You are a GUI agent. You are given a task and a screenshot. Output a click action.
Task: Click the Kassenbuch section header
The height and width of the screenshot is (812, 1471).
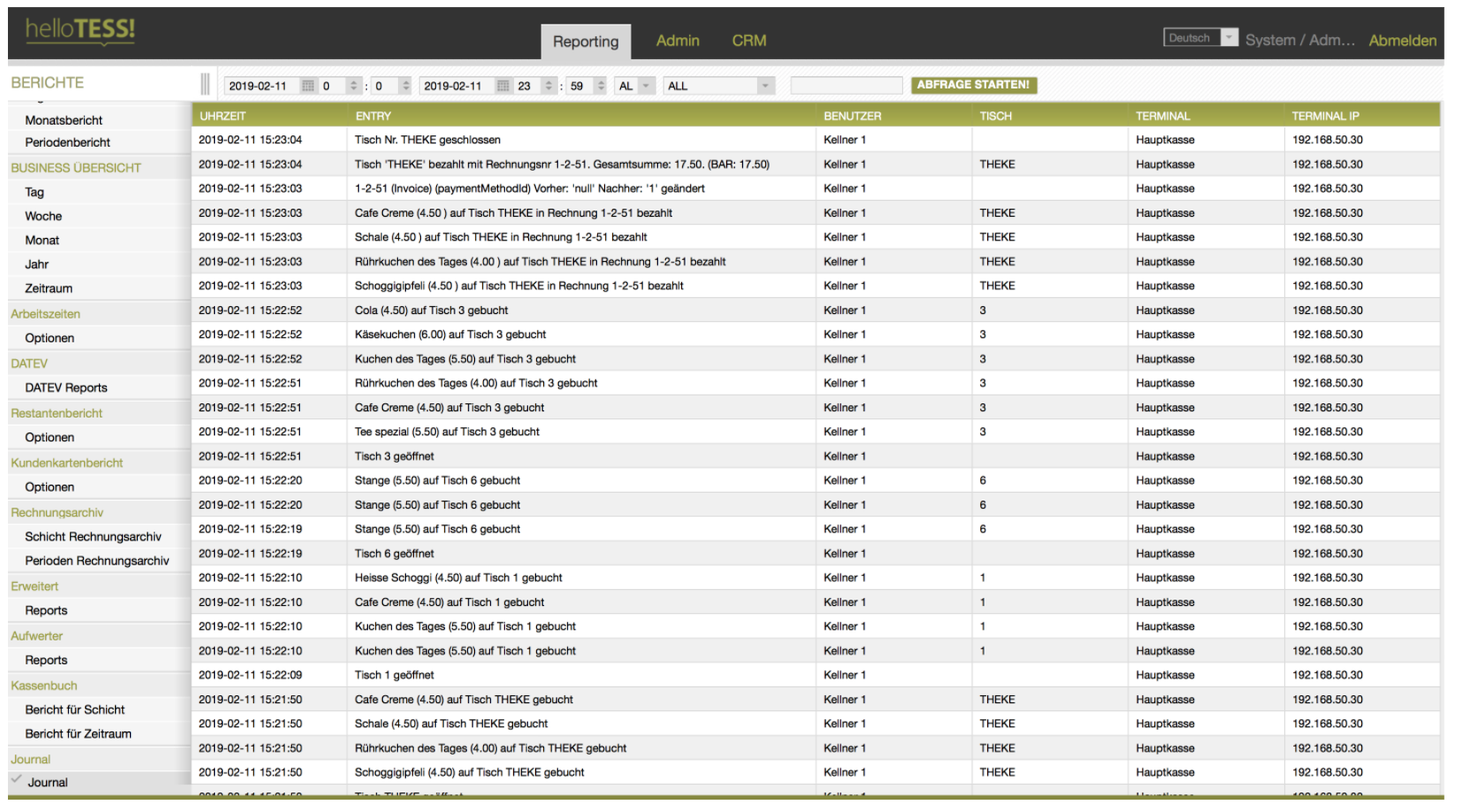pyautogui.click(x=43, y=686)
